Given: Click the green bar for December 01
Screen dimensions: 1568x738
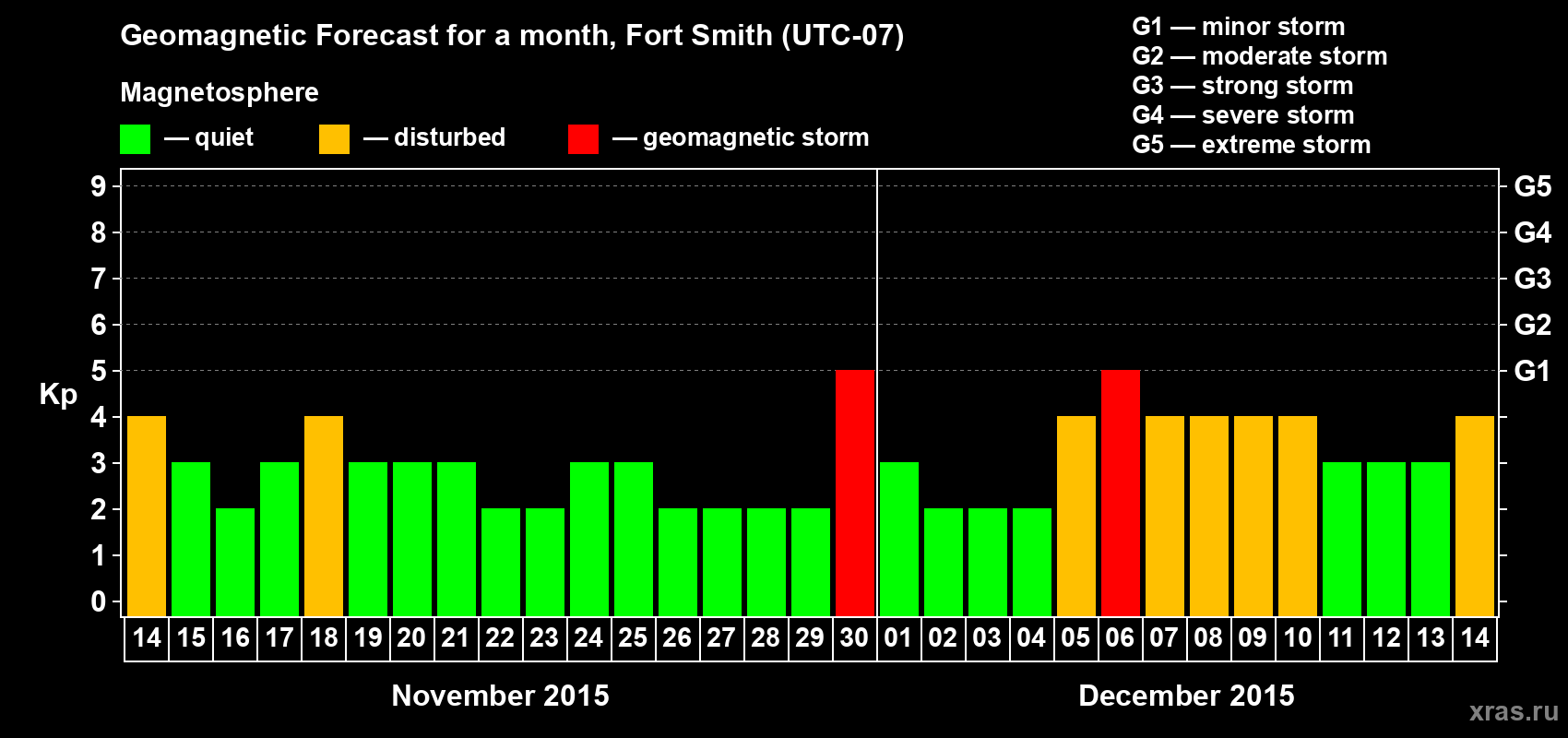Looking at the screenshot, I should 899,539.
